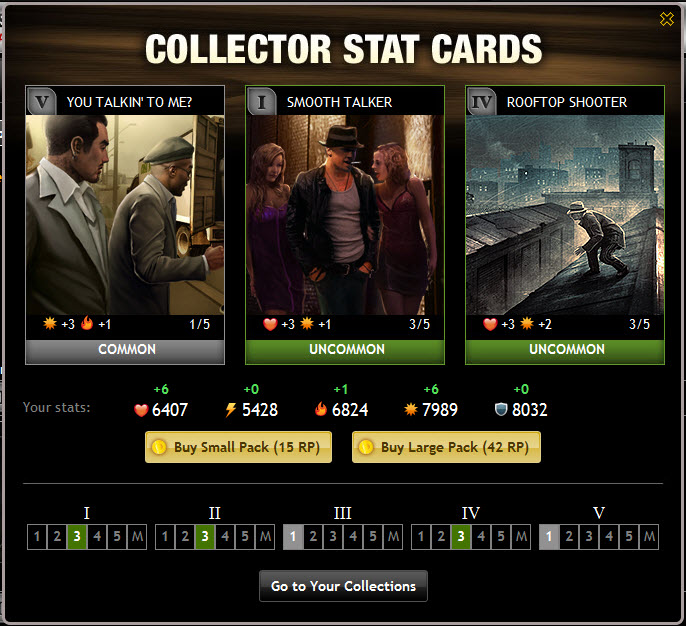The image size is (686, 626).
Task: Click the Roman numeral V badge on card
Action: [x=42, y=101]
